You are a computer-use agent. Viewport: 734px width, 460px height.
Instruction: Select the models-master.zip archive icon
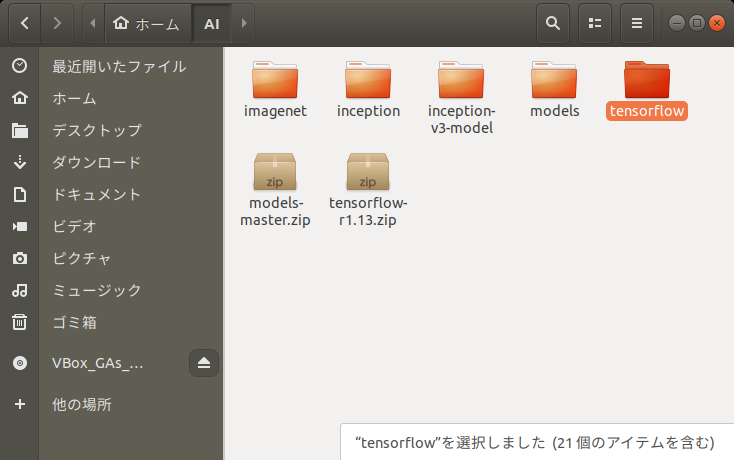[275, 171]
